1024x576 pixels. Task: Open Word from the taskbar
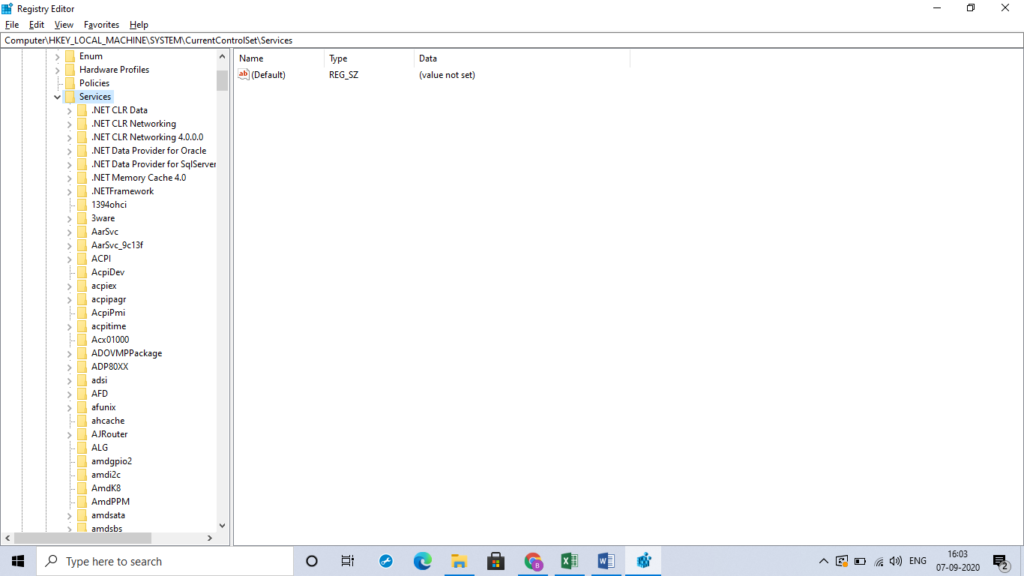[x=605, y=561]
